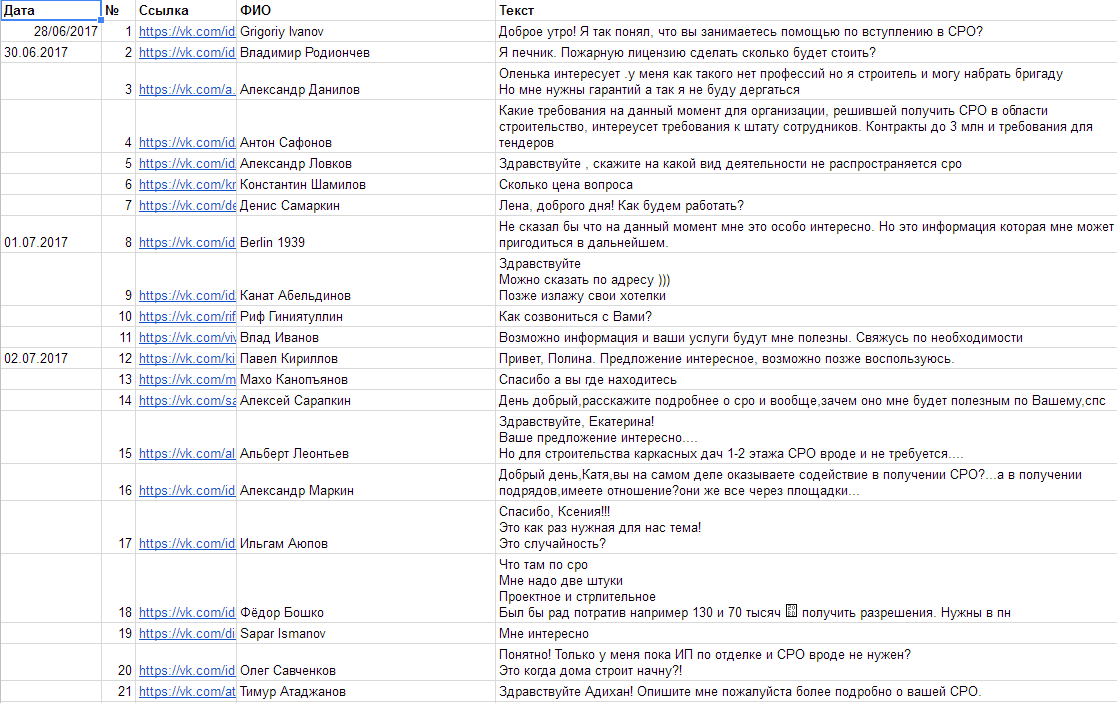Select the name cell Денис Самаркин
Image resolution: width=1117 pixels, height=703 pixels.
click(366, 205)
